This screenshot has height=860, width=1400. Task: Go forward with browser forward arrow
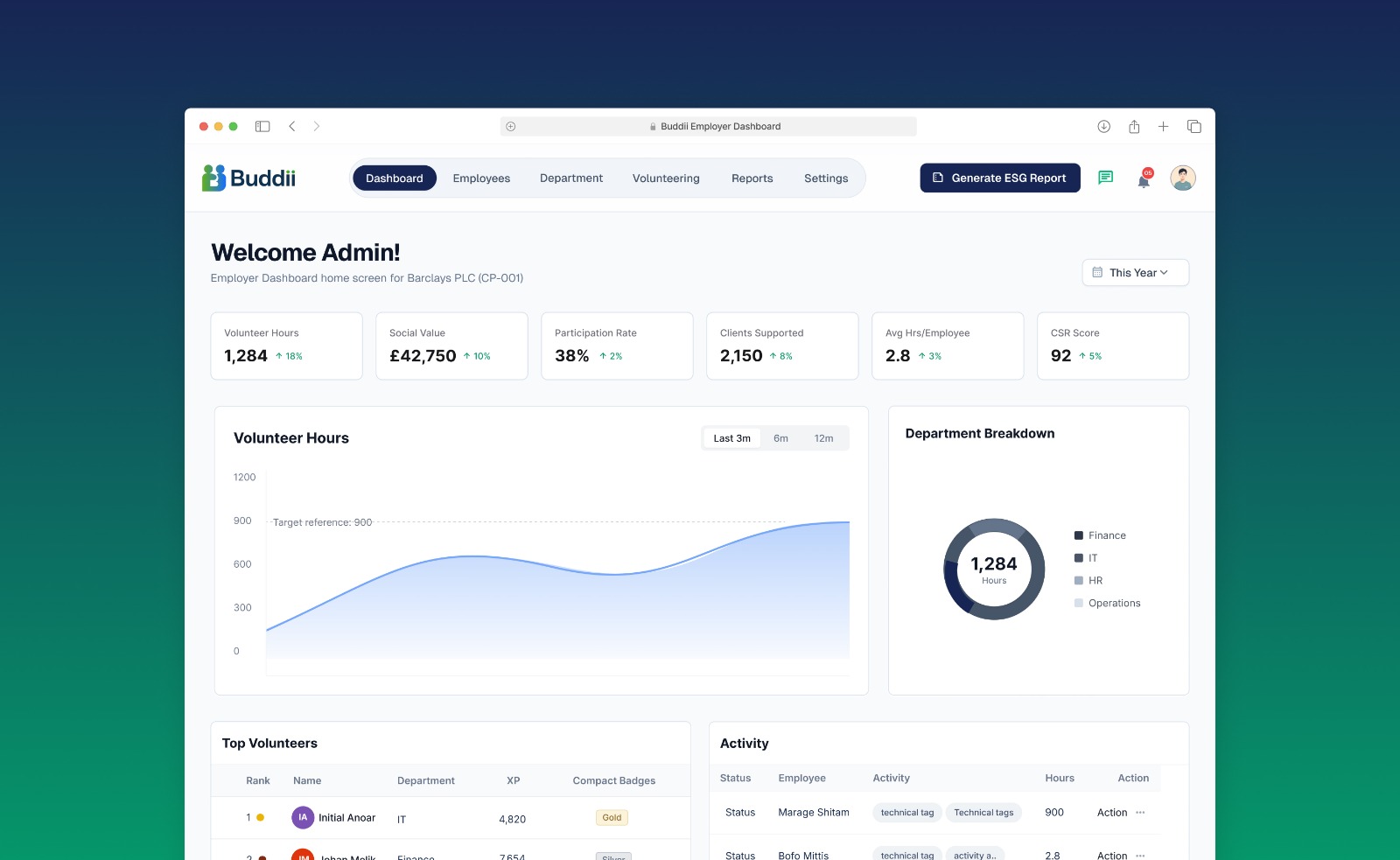(317, 126)
